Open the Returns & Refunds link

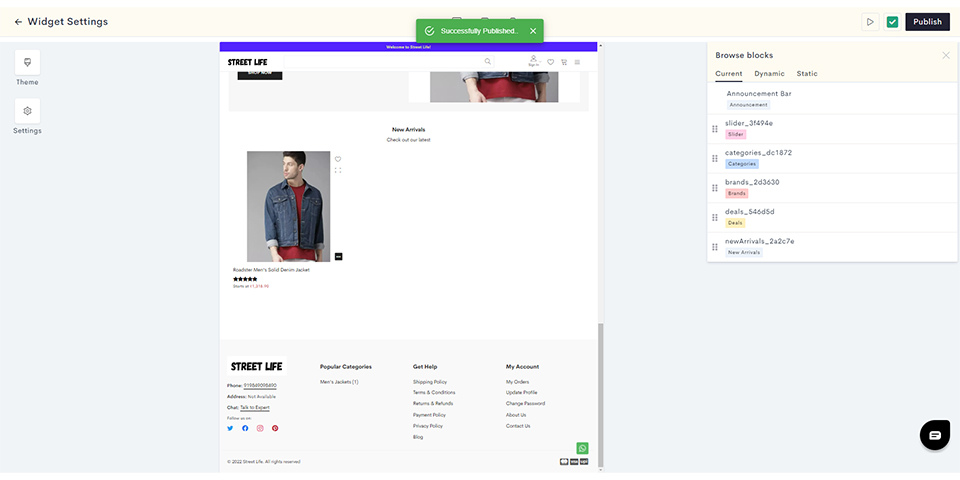(x=433, y=403)
